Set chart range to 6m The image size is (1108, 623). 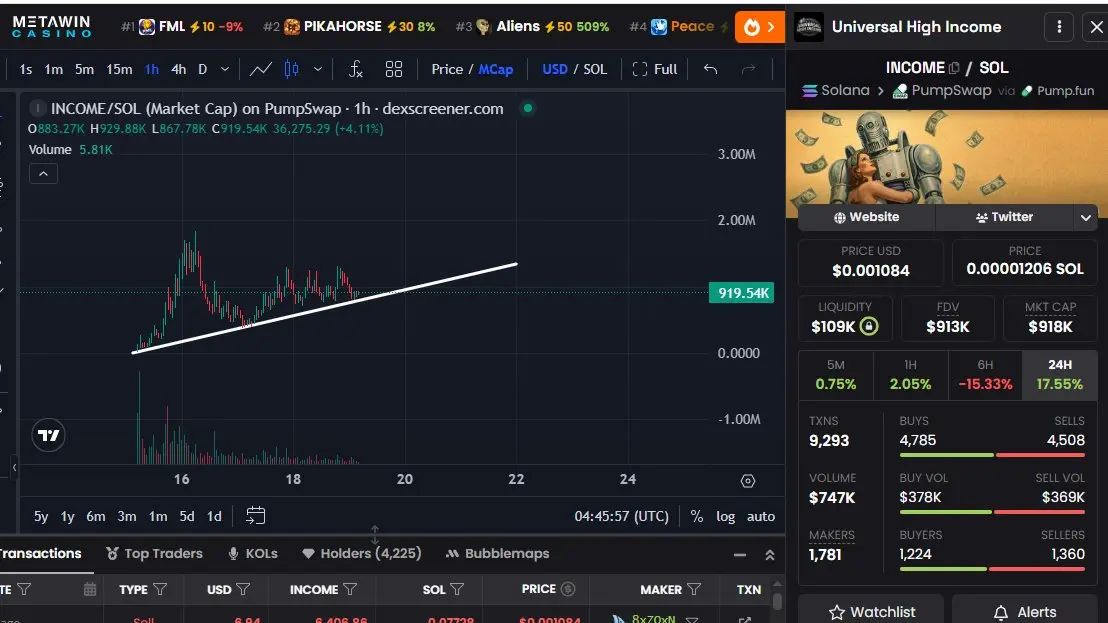(95, 516)
